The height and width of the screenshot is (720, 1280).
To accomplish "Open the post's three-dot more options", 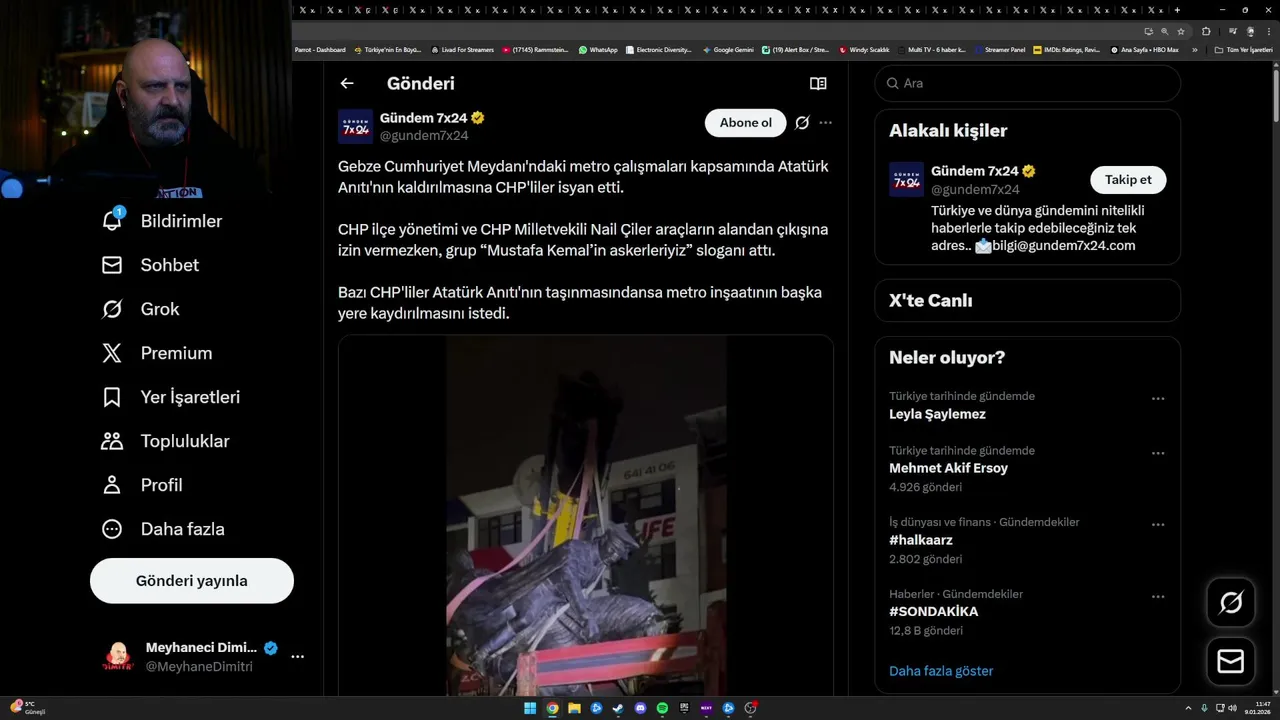I will coord(825,123).
